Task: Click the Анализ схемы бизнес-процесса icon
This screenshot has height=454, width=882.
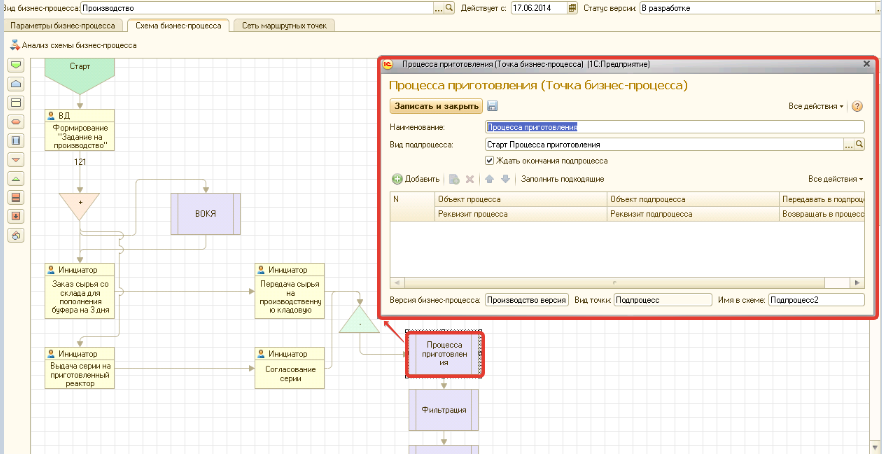Action: point(15,45)
